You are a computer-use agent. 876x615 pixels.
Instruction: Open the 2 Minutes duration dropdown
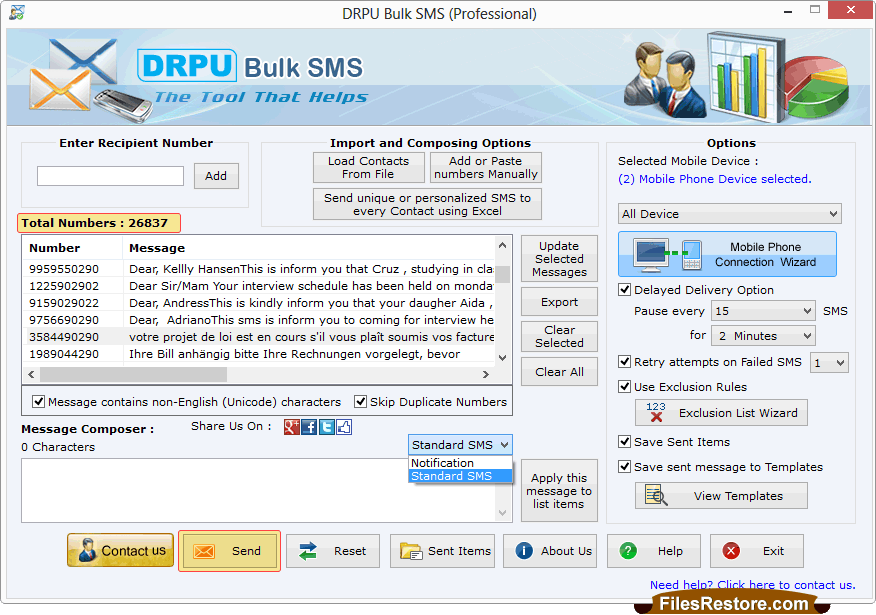pyautogui.click(x=763, y=336)
